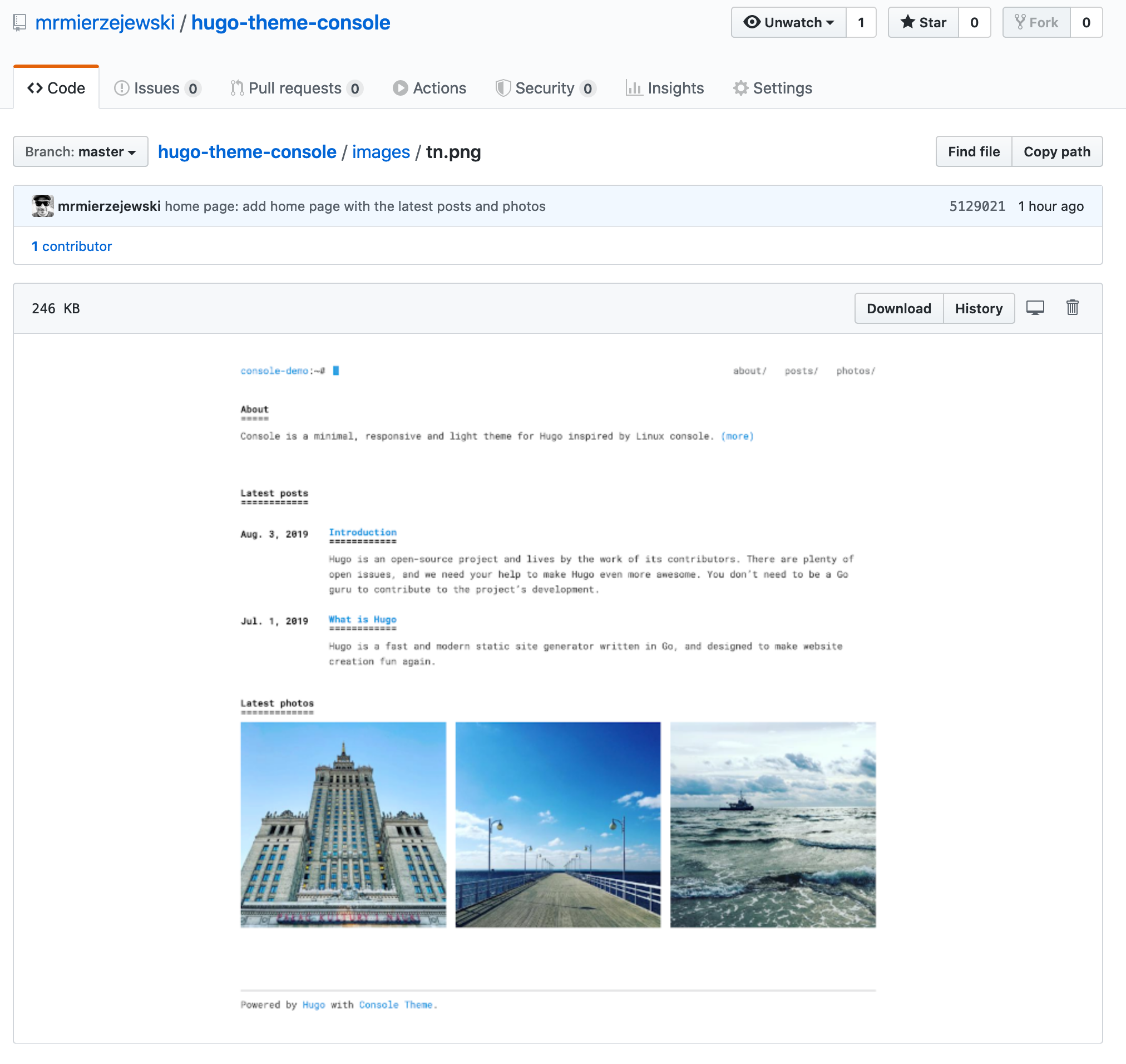Open raw file view with the monitor icon
Image resolution: width=1126 pixels, height=1064 pixels.
coord(1035,308)
